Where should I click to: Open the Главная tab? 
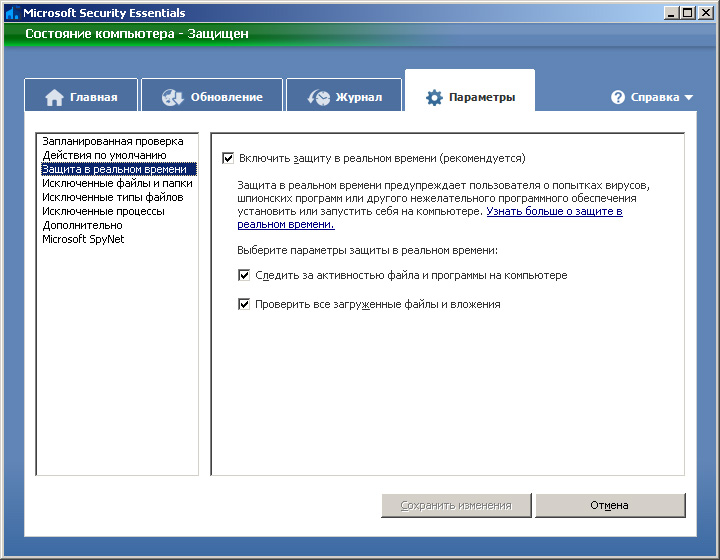81,95
